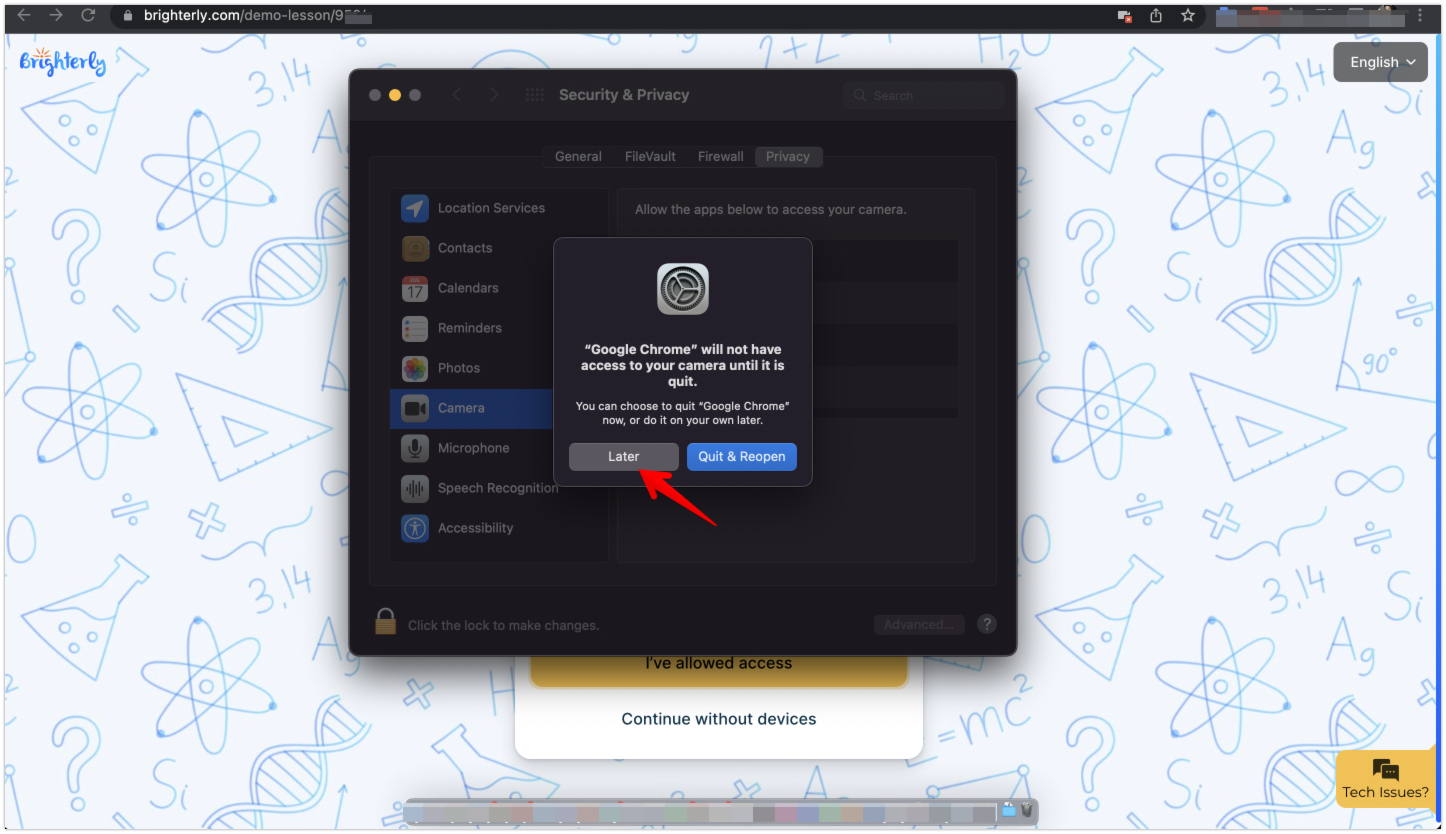This screenshot has width=1446, height=834.
Task: Click the Reminders list icon
Action: (415, 328)
